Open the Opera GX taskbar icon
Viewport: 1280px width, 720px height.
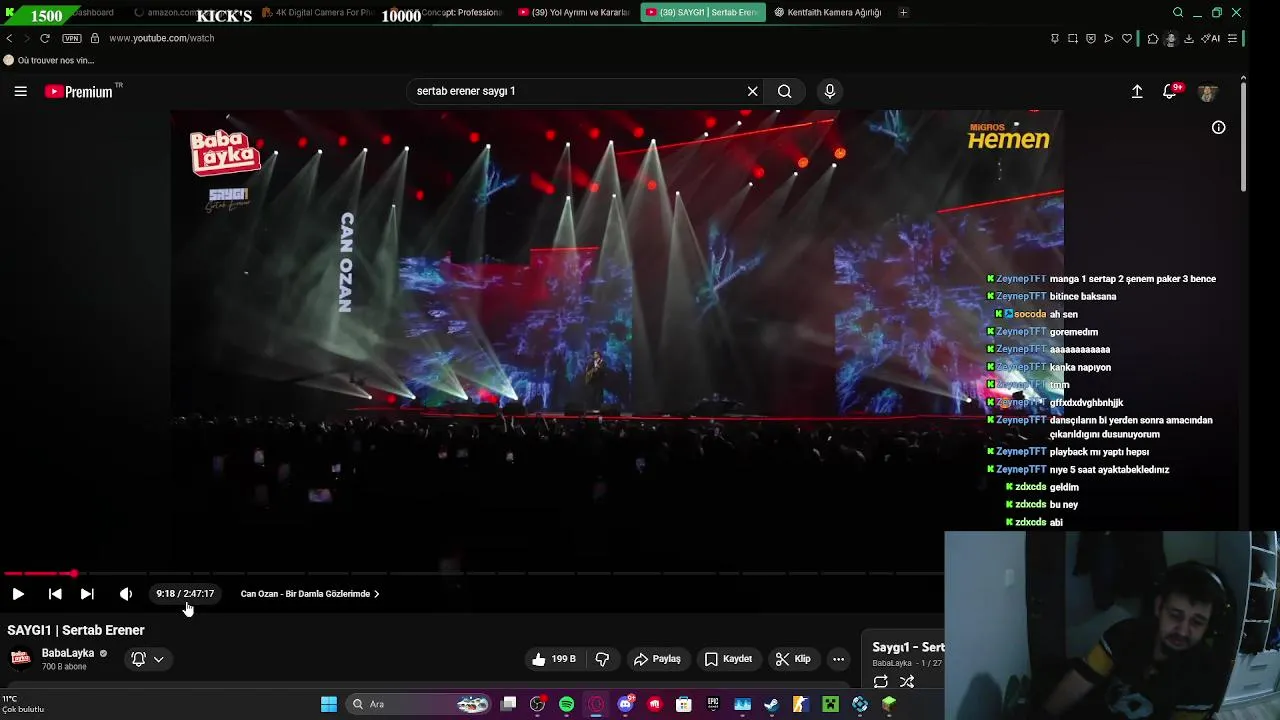coord(597,704)
